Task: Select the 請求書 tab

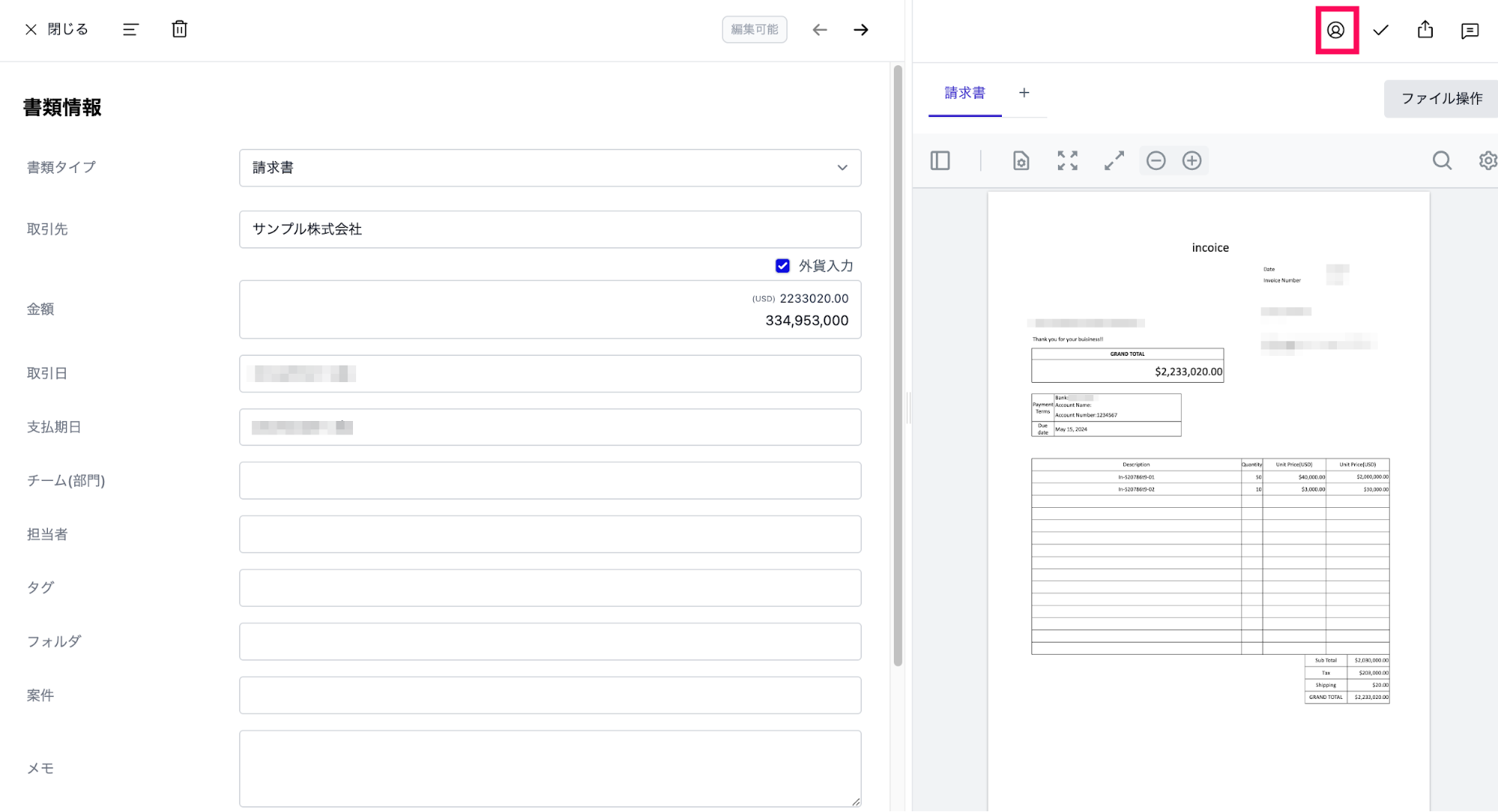Action: point(964,93)
